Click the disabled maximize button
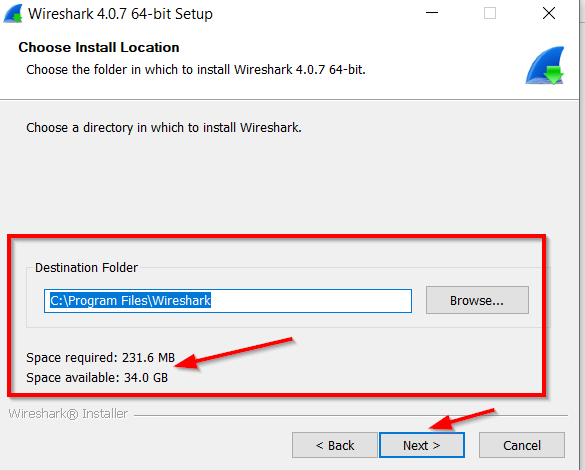 click(x=490, y=13)
